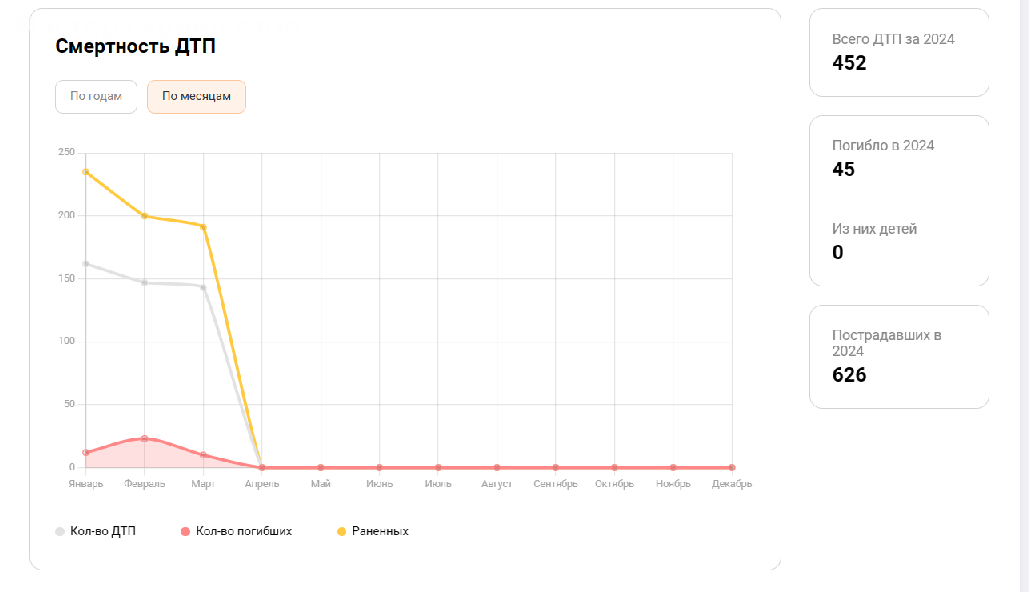Click the Смертность ДТП chart heading

[135, 46]
